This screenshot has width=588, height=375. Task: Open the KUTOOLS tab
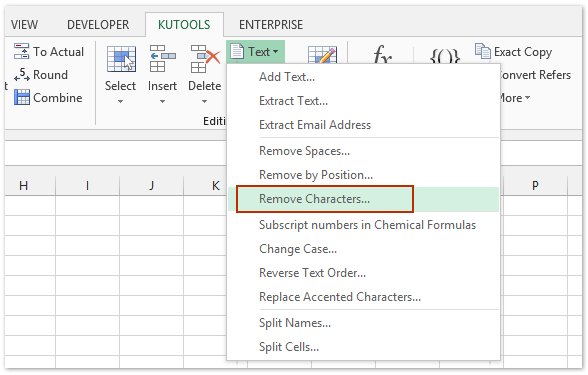(x=184, y=25)
